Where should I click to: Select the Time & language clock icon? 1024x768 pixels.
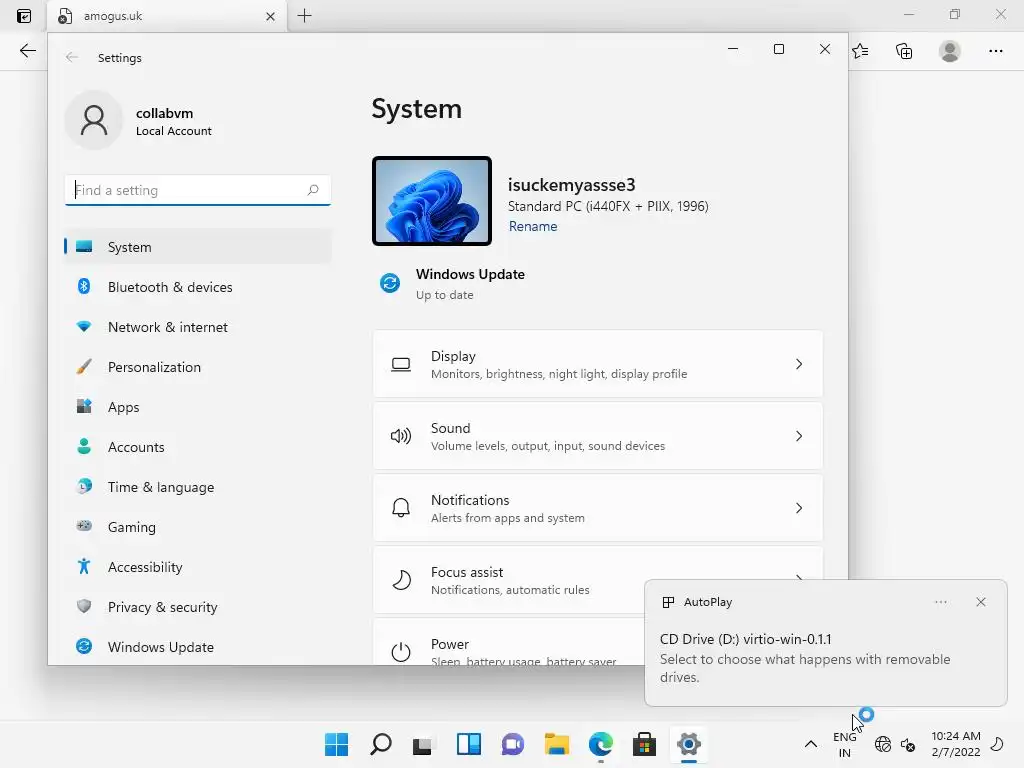point(84,487)
